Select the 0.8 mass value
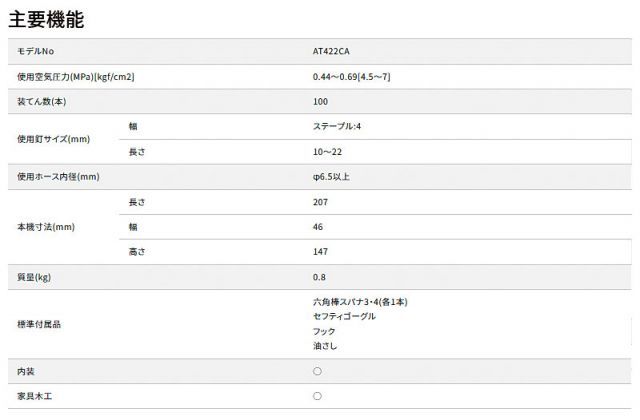640x420 pixels. (318, 277)
